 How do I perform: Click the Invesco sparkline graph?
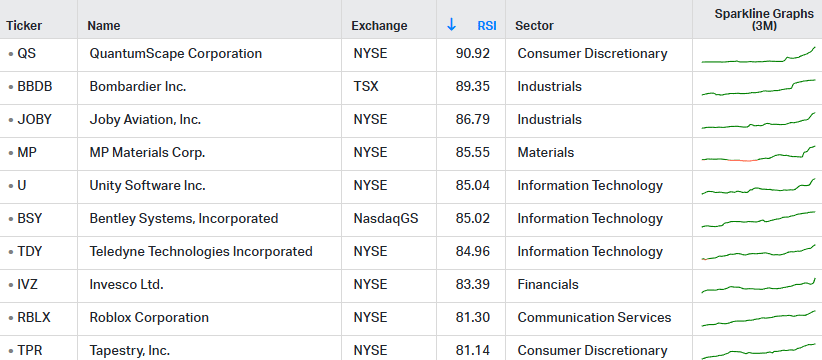(x=758, y=285)
